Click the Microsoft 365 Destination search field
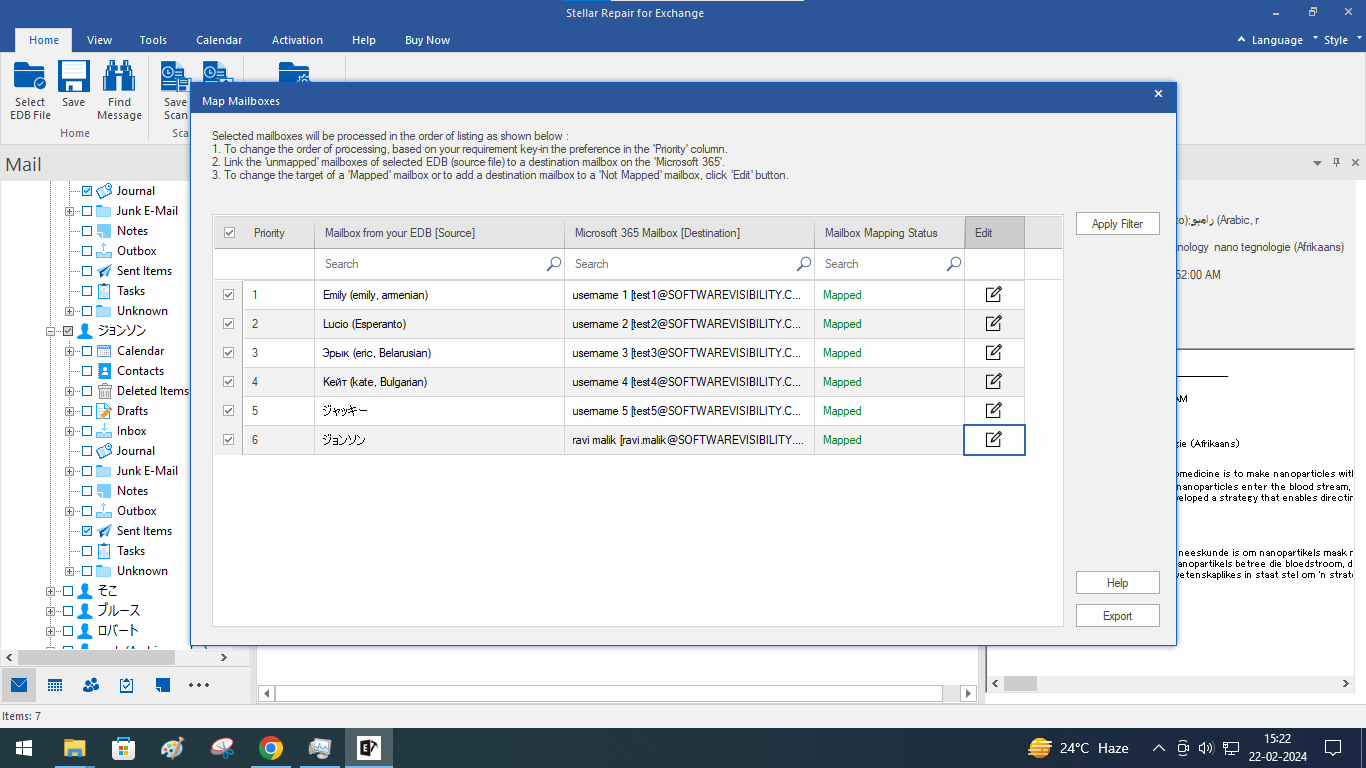The image size is (1366, 768). click(x=689, y=264)
